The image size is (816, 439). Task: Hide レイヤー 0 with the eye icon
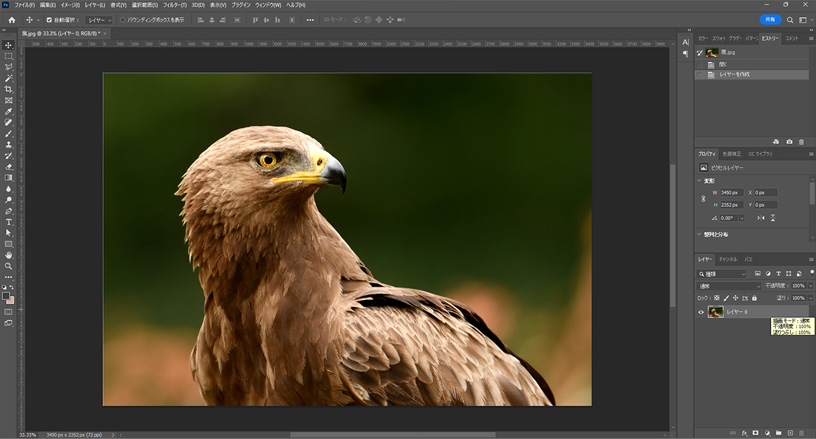pyautogui.click(x=700, y=313)
